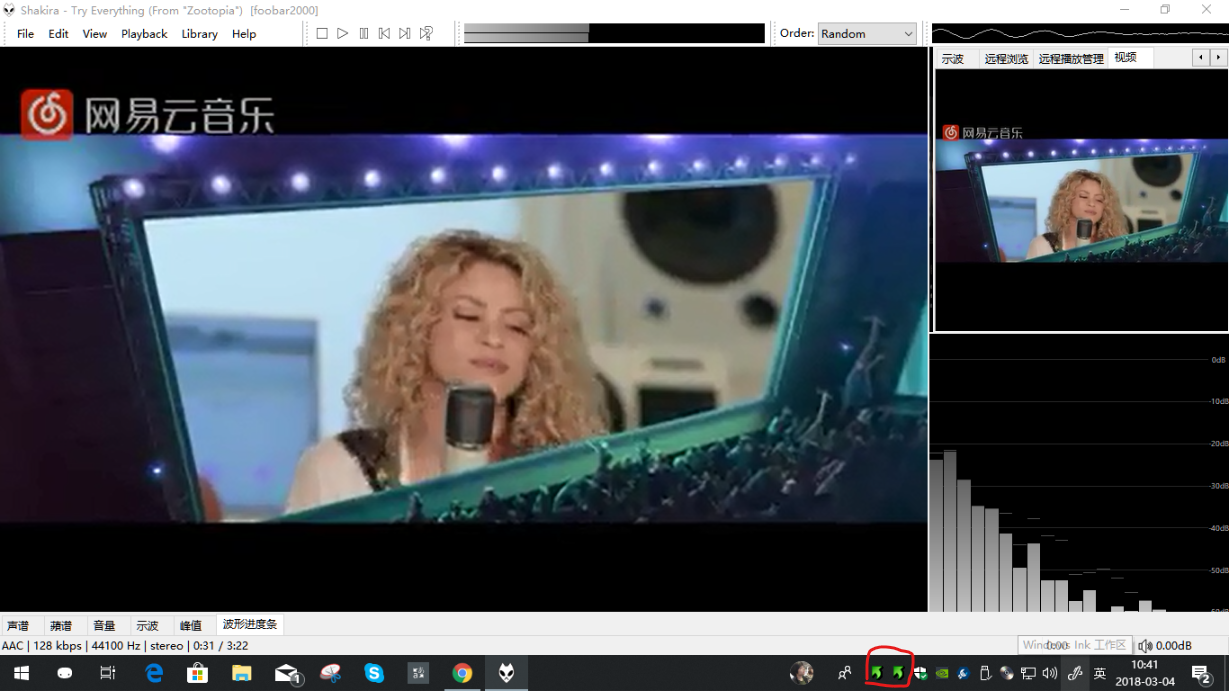Click the seek bar to change position
Screen dimensions: 1229x691
614,33
